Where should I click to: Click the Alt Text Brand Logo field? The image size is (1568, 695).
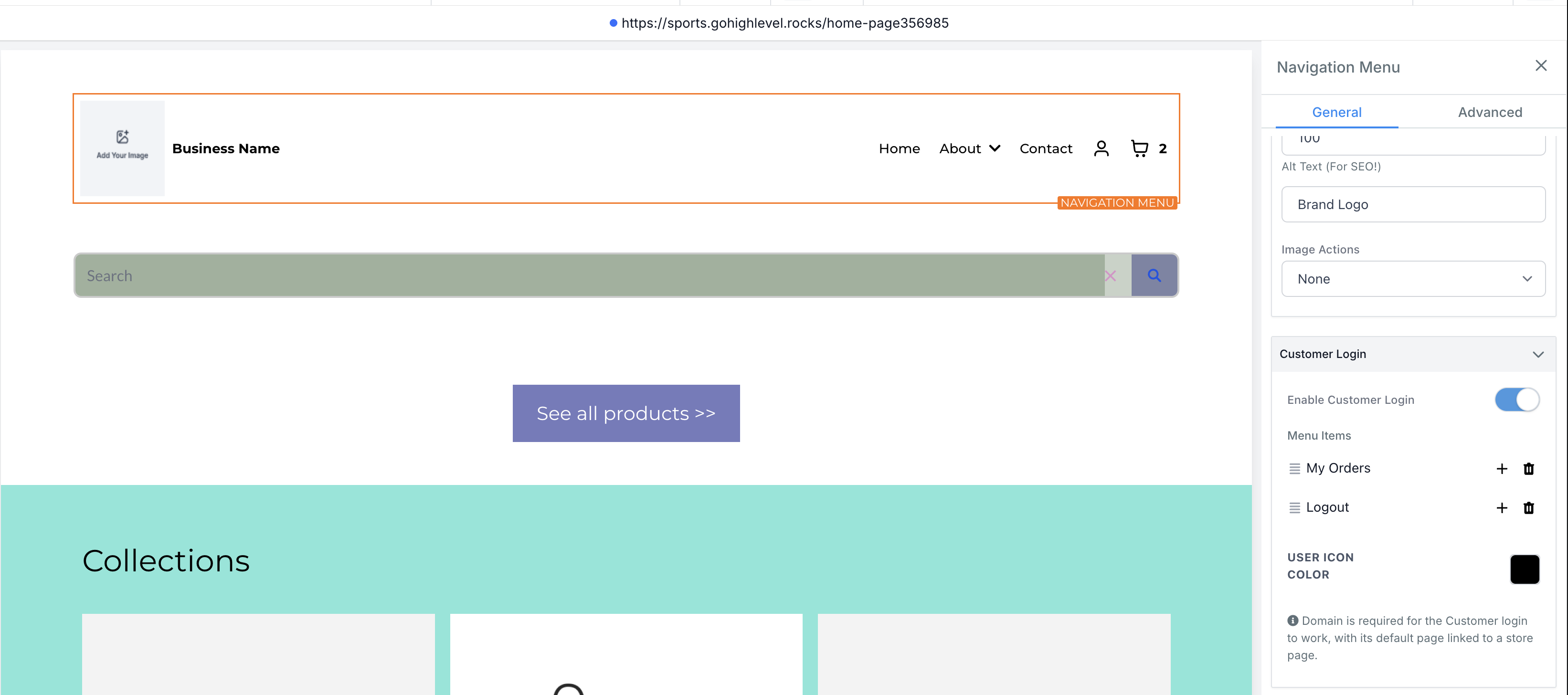[1413, 204]
